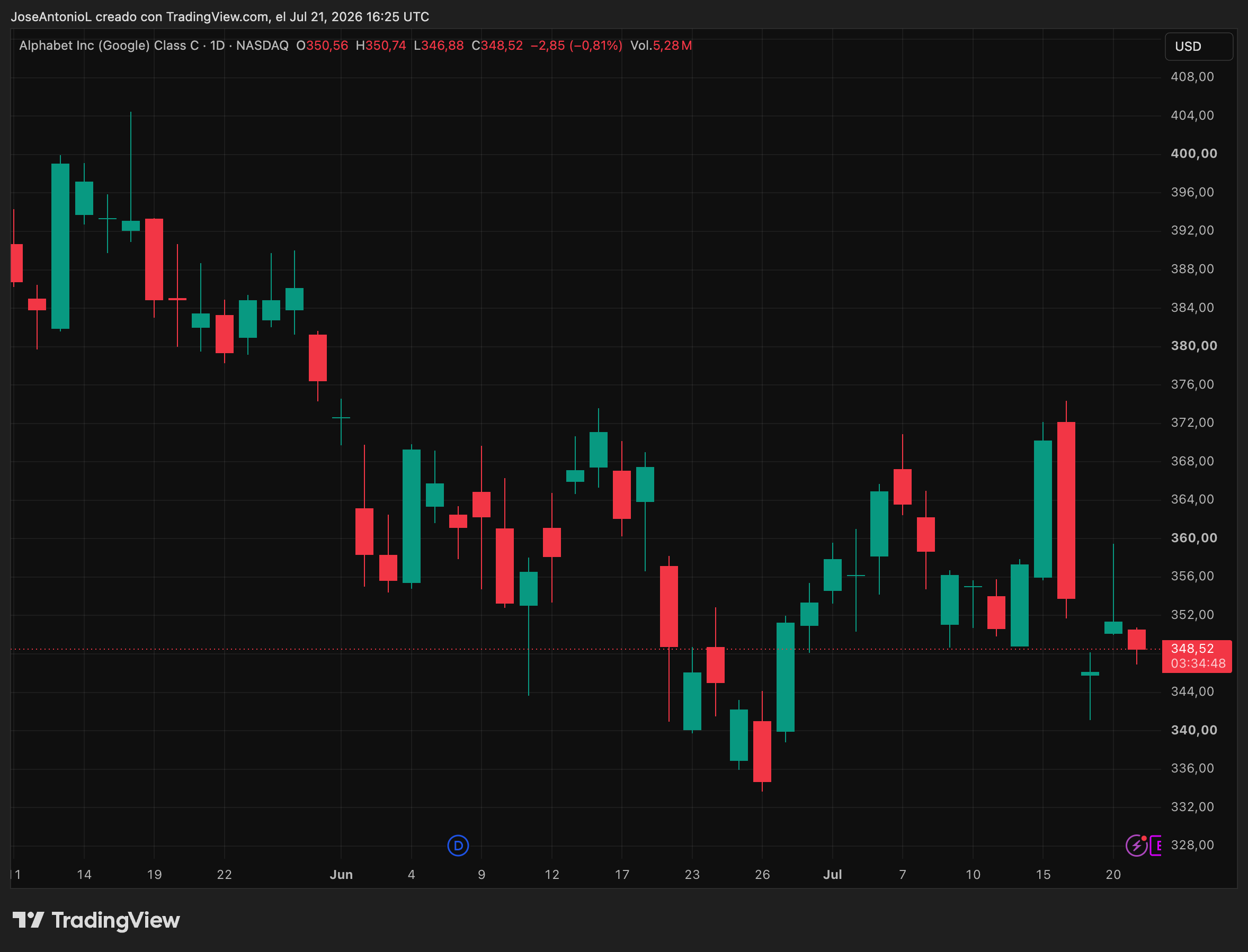Click the tall red candle after July 15
Screen dimensions: 1248x952
coord(1066,510)
